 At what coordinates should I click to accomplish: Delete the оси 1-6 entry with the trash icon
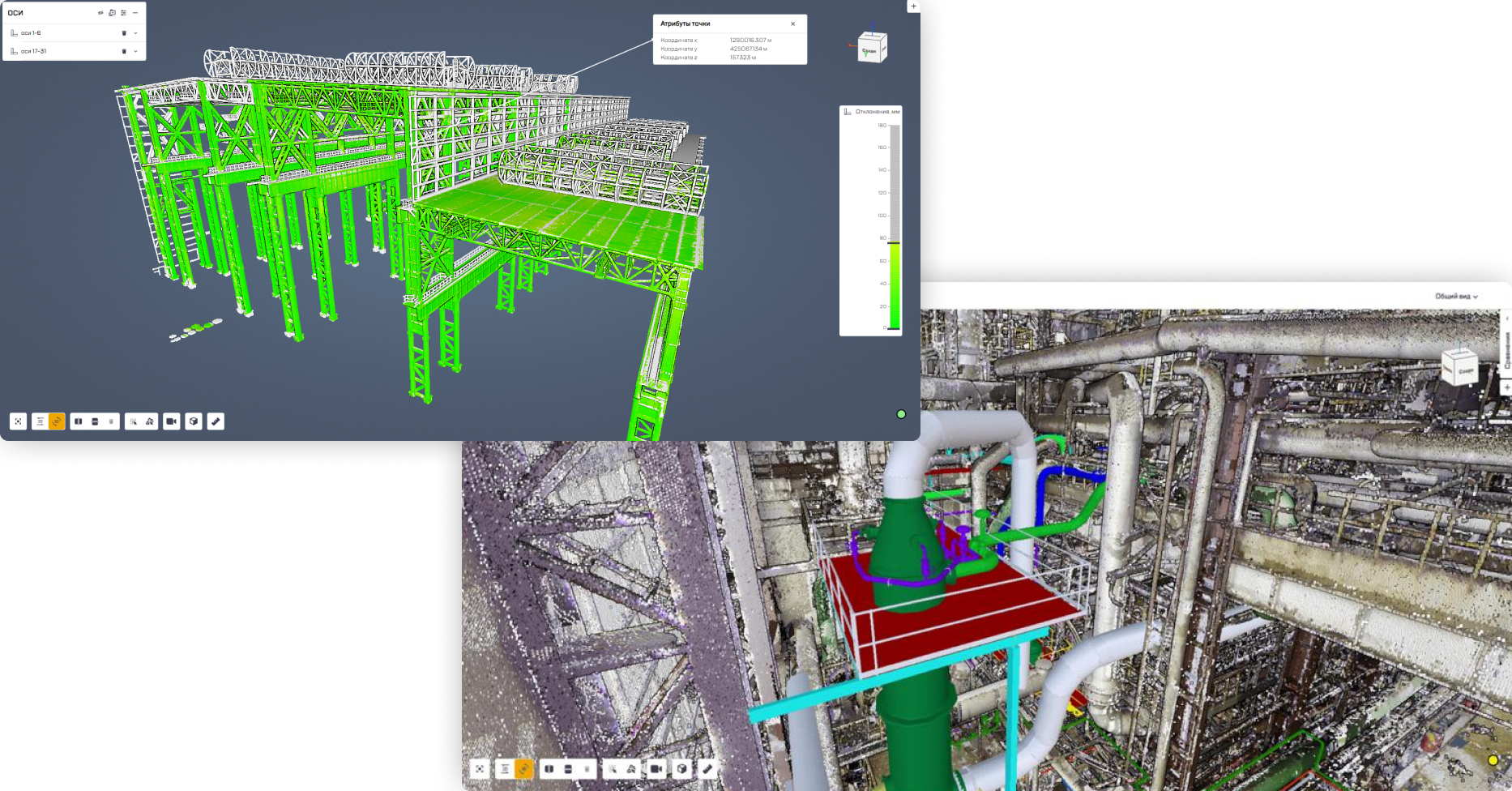tap(124, 33)
